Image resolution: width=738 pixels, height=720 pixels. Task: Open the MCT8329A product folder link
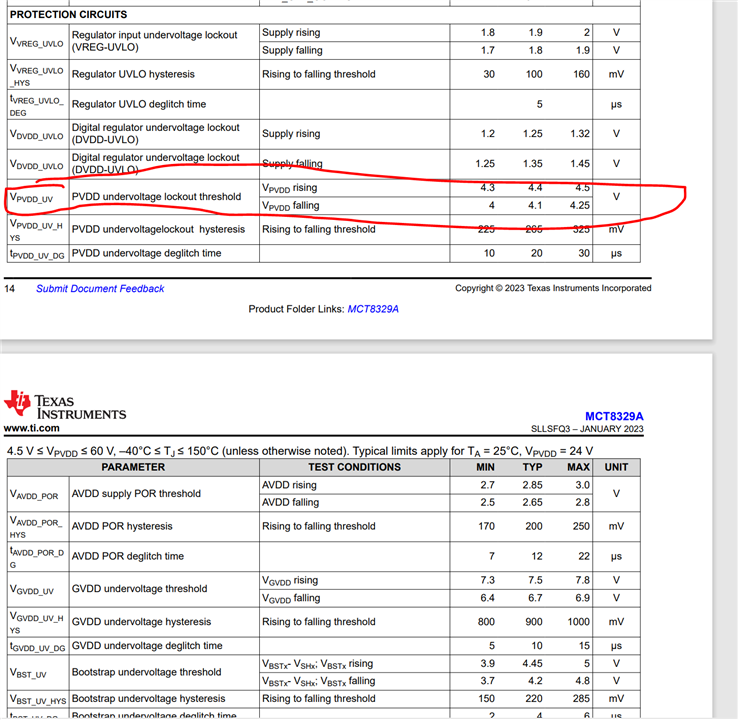coord(373,309)
